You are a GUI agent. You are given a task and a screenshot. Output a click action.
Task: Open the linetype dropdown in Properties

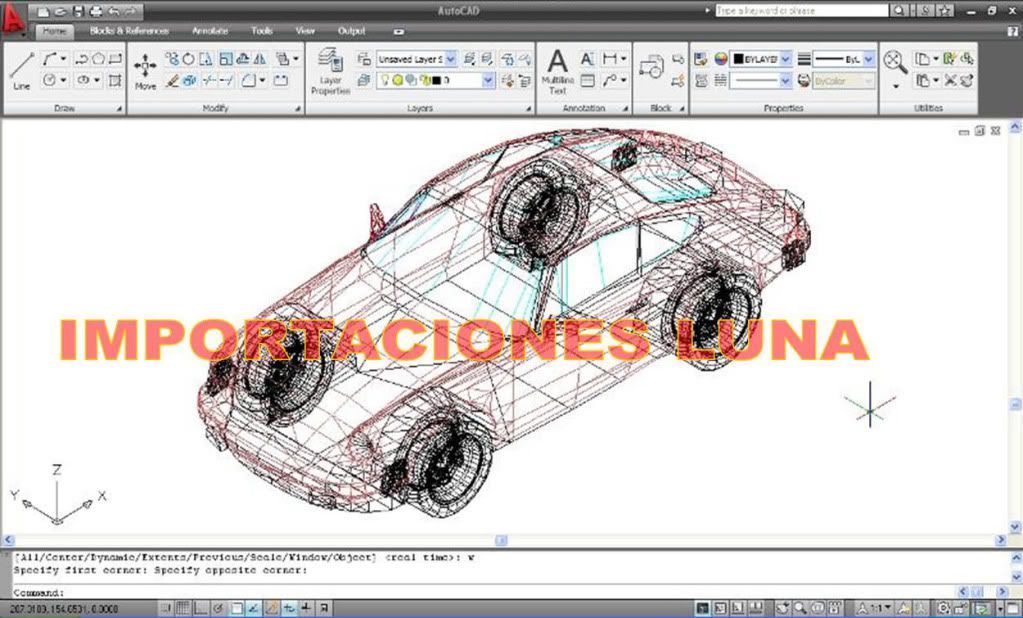click(786, 80)
